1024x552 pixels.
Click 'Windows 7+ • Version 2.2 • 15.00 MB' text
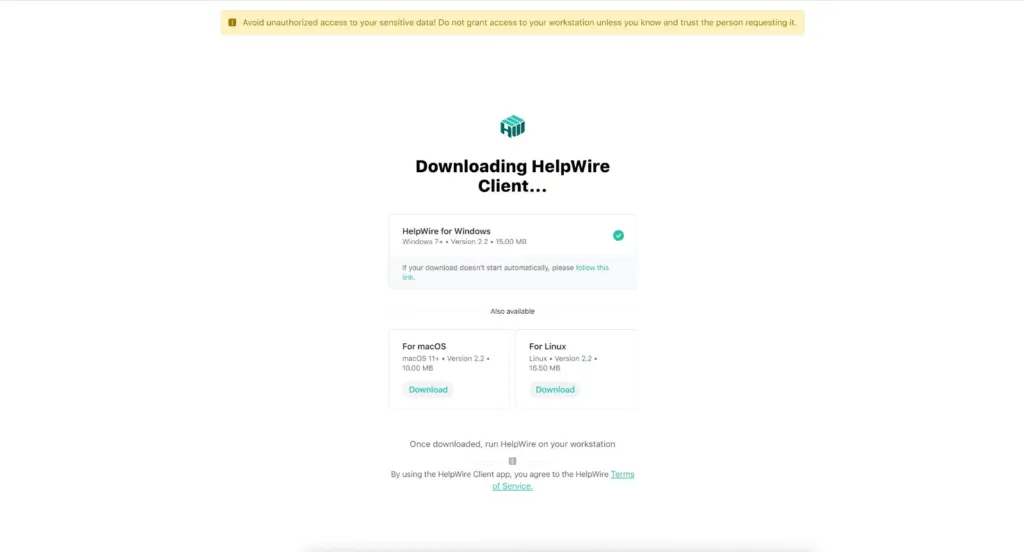(464, 242)
